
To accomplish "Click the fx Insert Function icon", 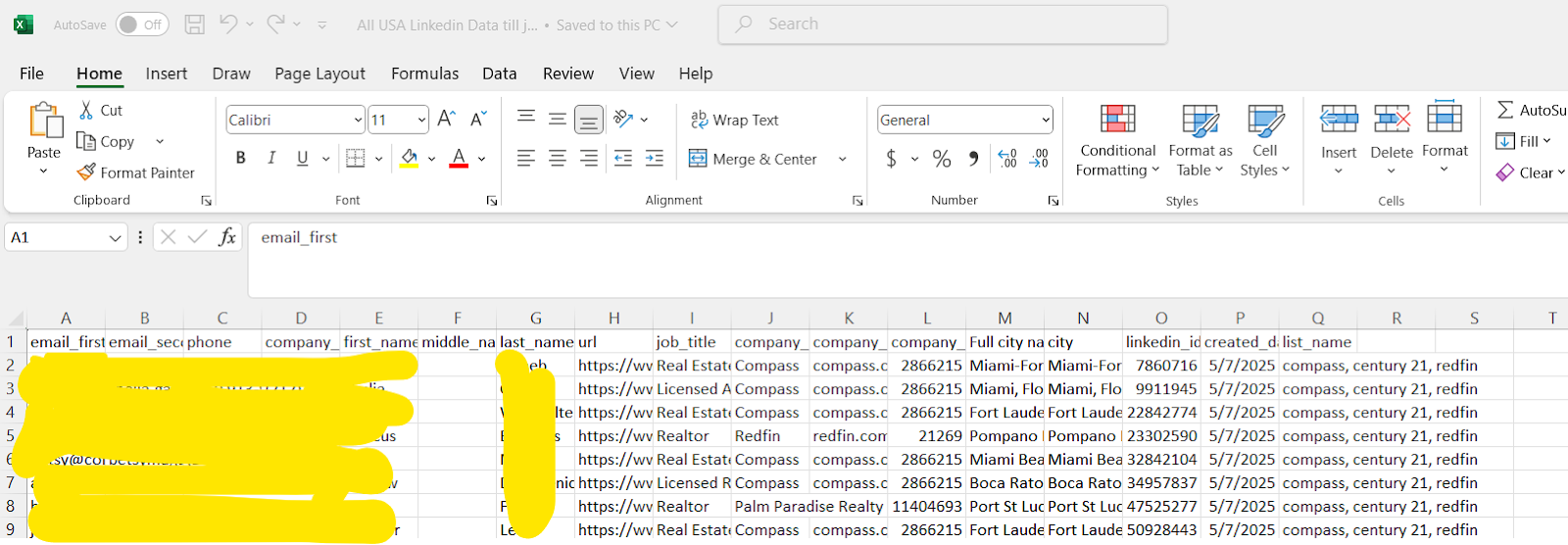I will coord(227,236).
